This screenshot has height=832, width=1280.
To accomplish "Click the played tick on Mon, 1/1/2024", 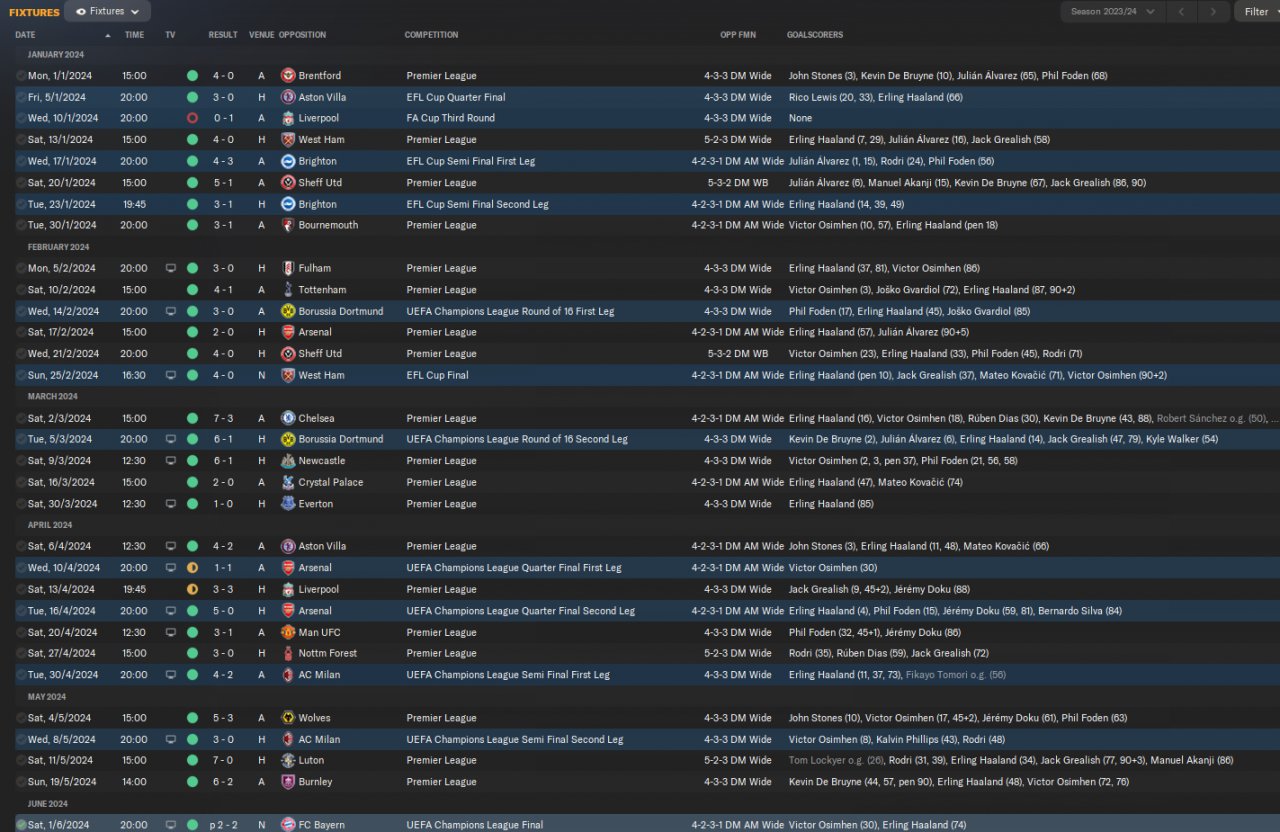I will pos(21,76).
